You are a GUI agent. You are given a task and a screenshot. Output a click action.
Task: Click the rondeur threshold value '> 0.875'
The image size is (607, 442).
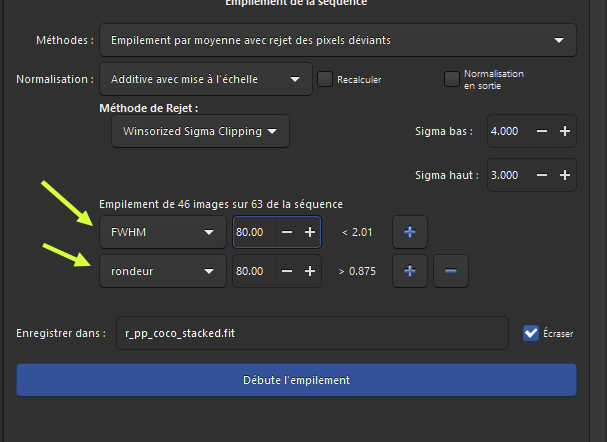(357, 271)
